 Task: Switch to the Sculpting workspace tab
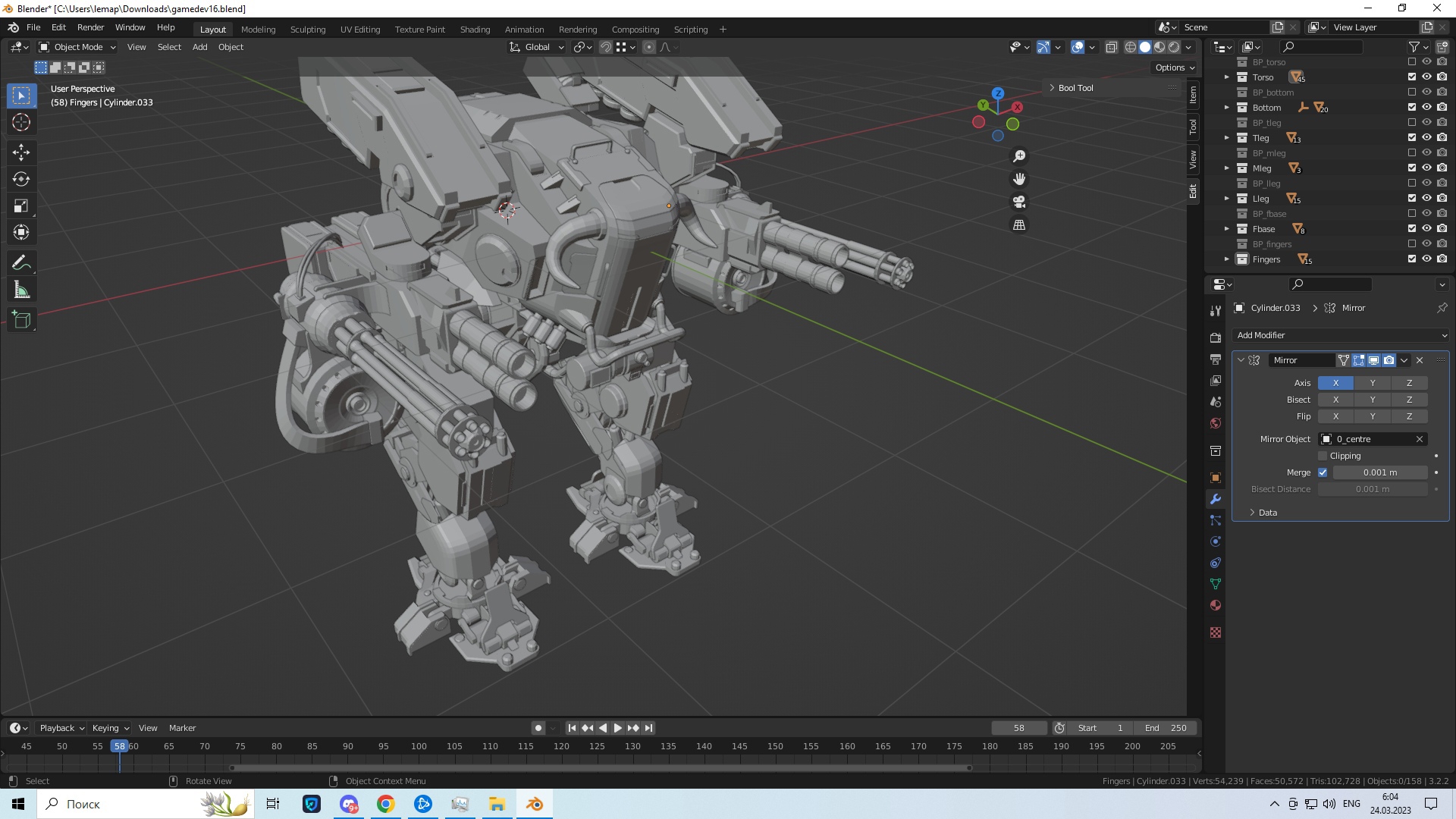click(307, 30)
